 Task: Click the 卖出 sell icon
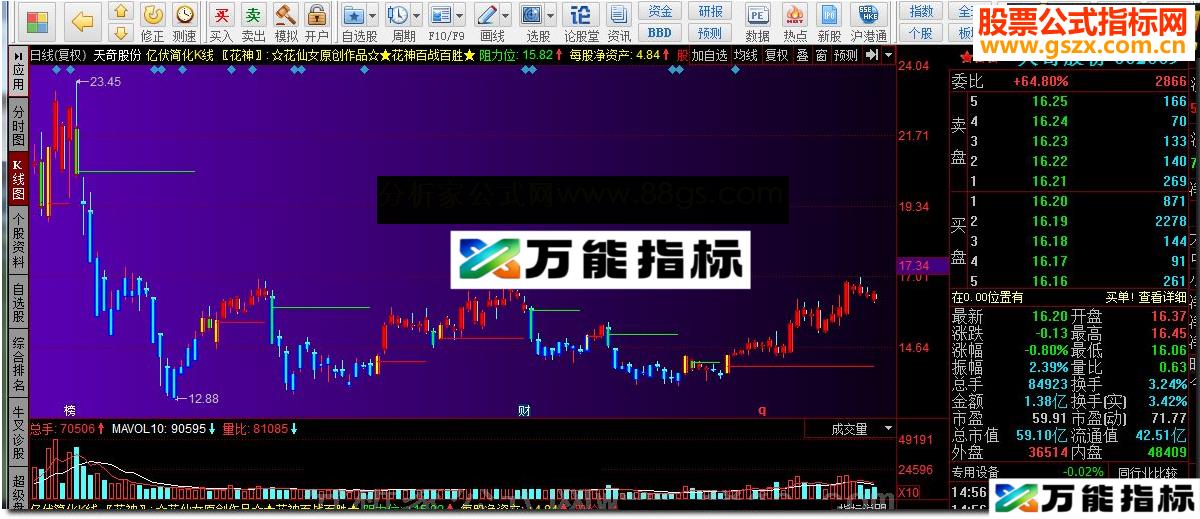pyautogui.click(x=254, y=22)
